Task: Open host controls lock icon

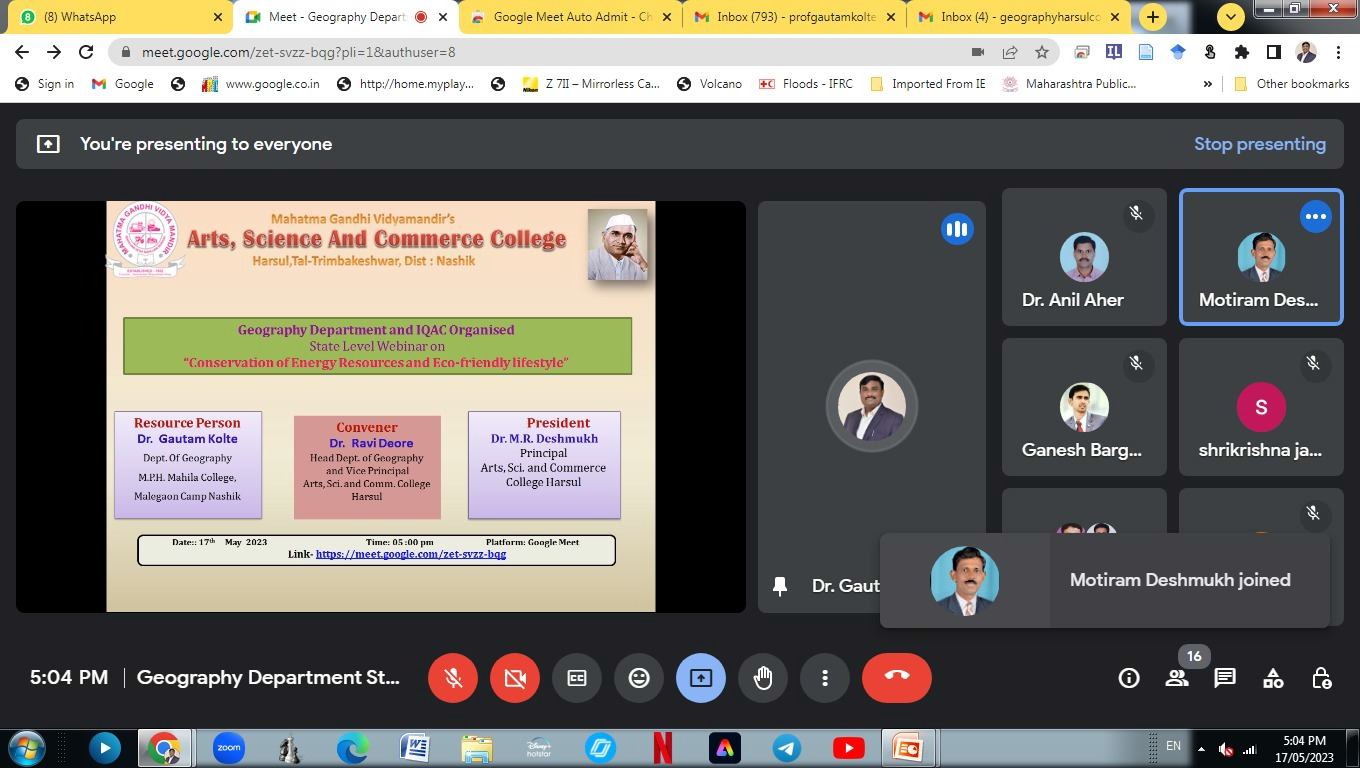Action: 1321,678
